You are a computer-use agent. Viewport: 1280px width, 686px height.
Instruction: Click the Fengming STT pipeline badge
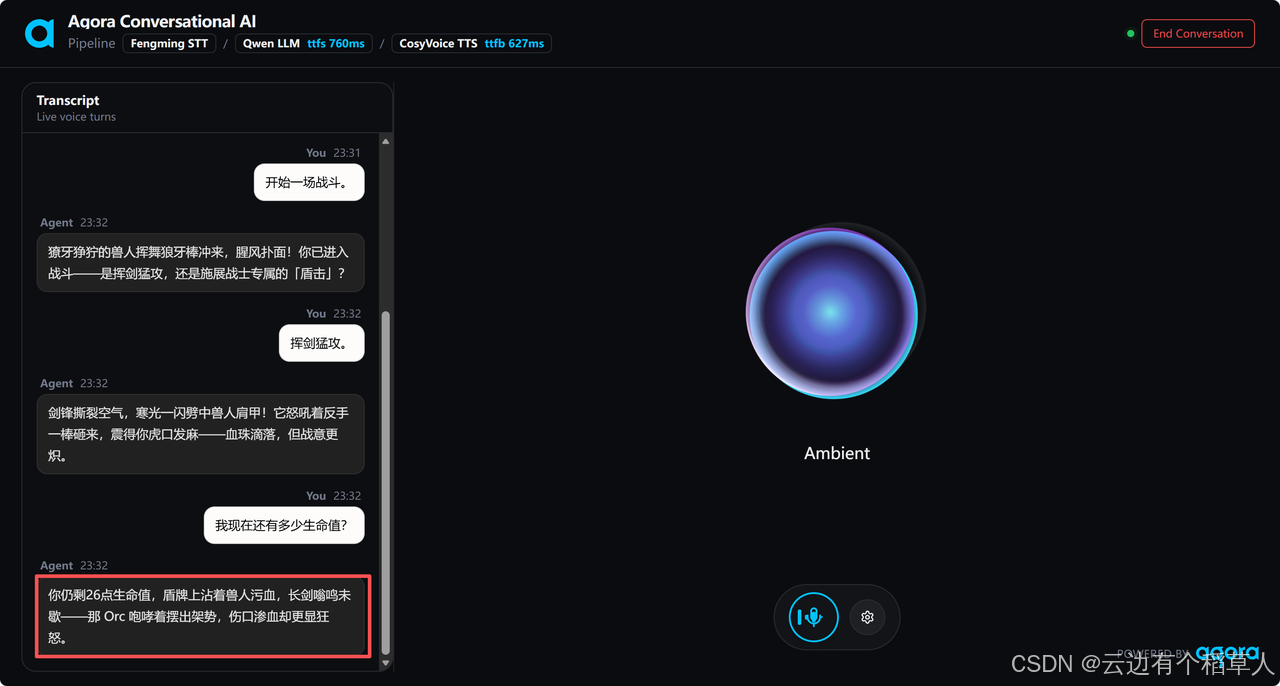169,44
